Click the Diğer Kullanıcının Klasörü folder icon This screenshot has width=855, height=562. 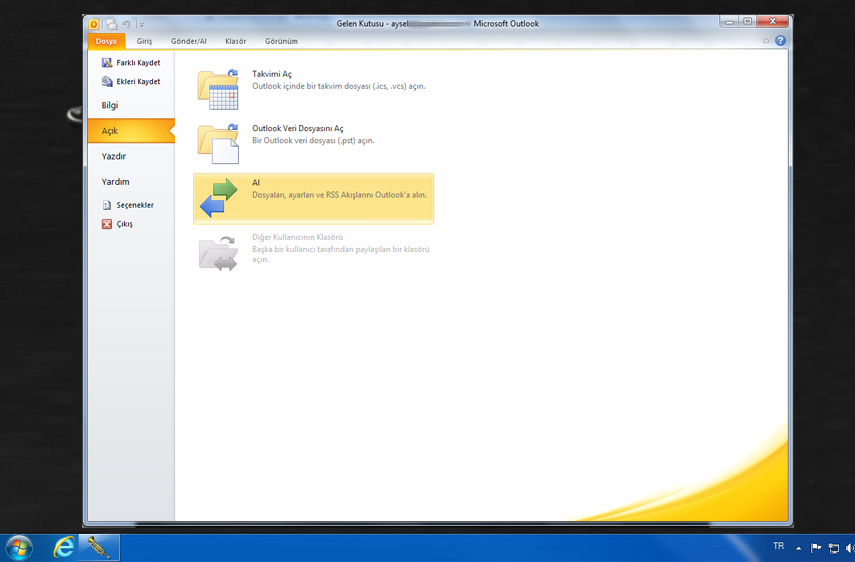218,253
